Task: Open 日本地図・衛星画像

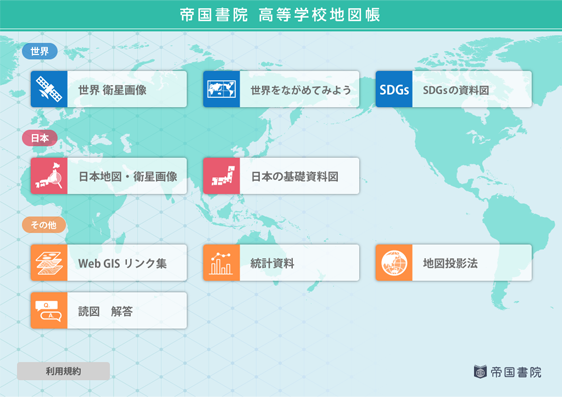Action: click(127, 176)
